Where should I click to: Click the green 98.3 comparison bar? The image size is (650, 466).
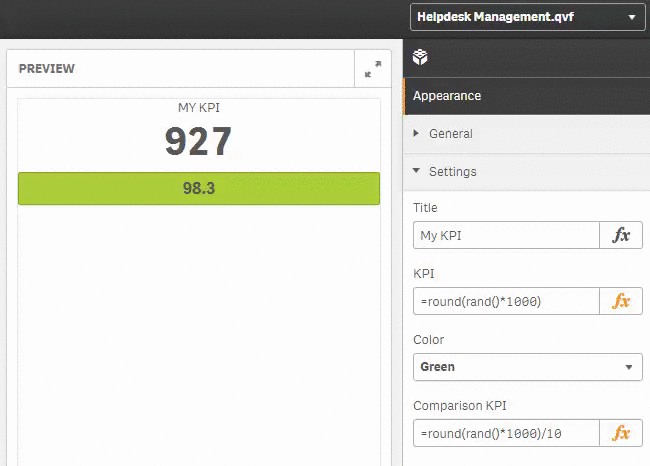[x=199, y=188]
